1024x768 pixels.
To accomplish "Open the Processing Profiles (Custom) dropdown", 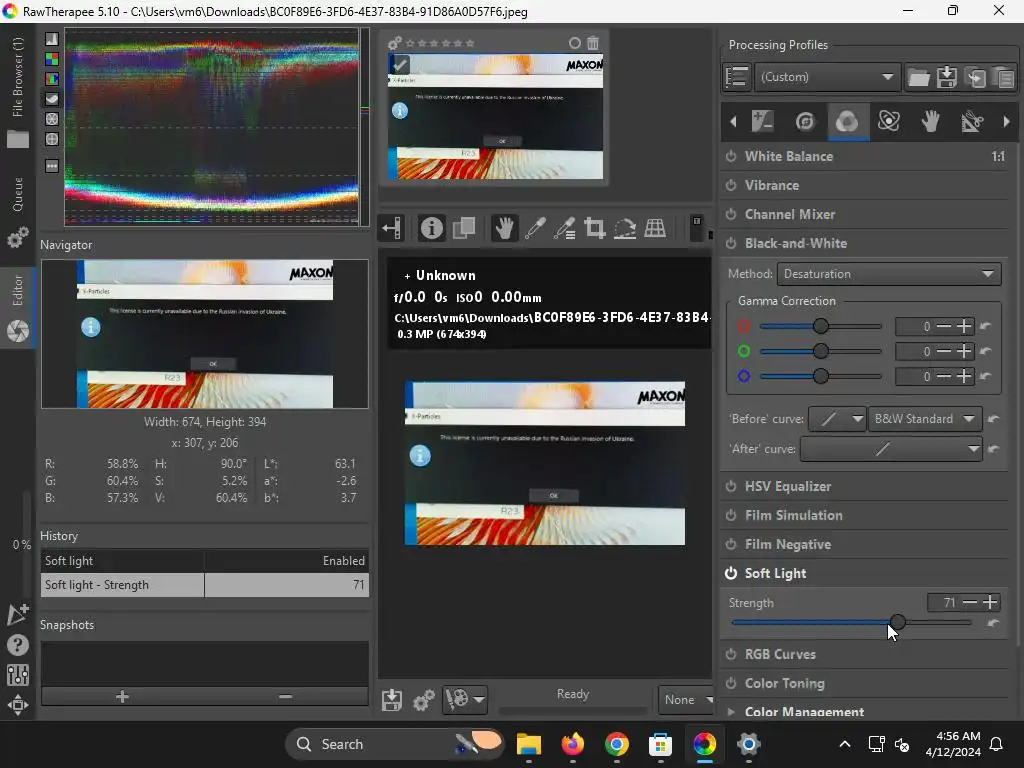I will click(x=827, y=77).
